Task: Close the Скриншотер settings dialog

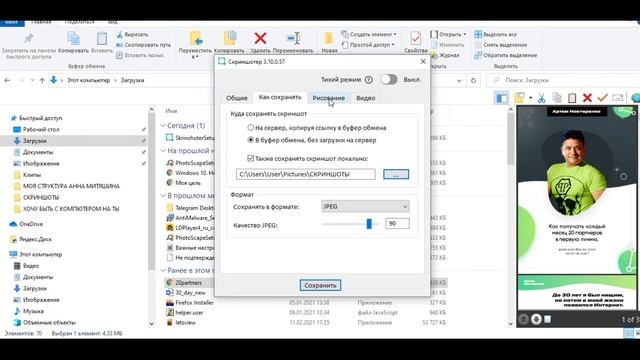Action: click(x=423, y=61)
